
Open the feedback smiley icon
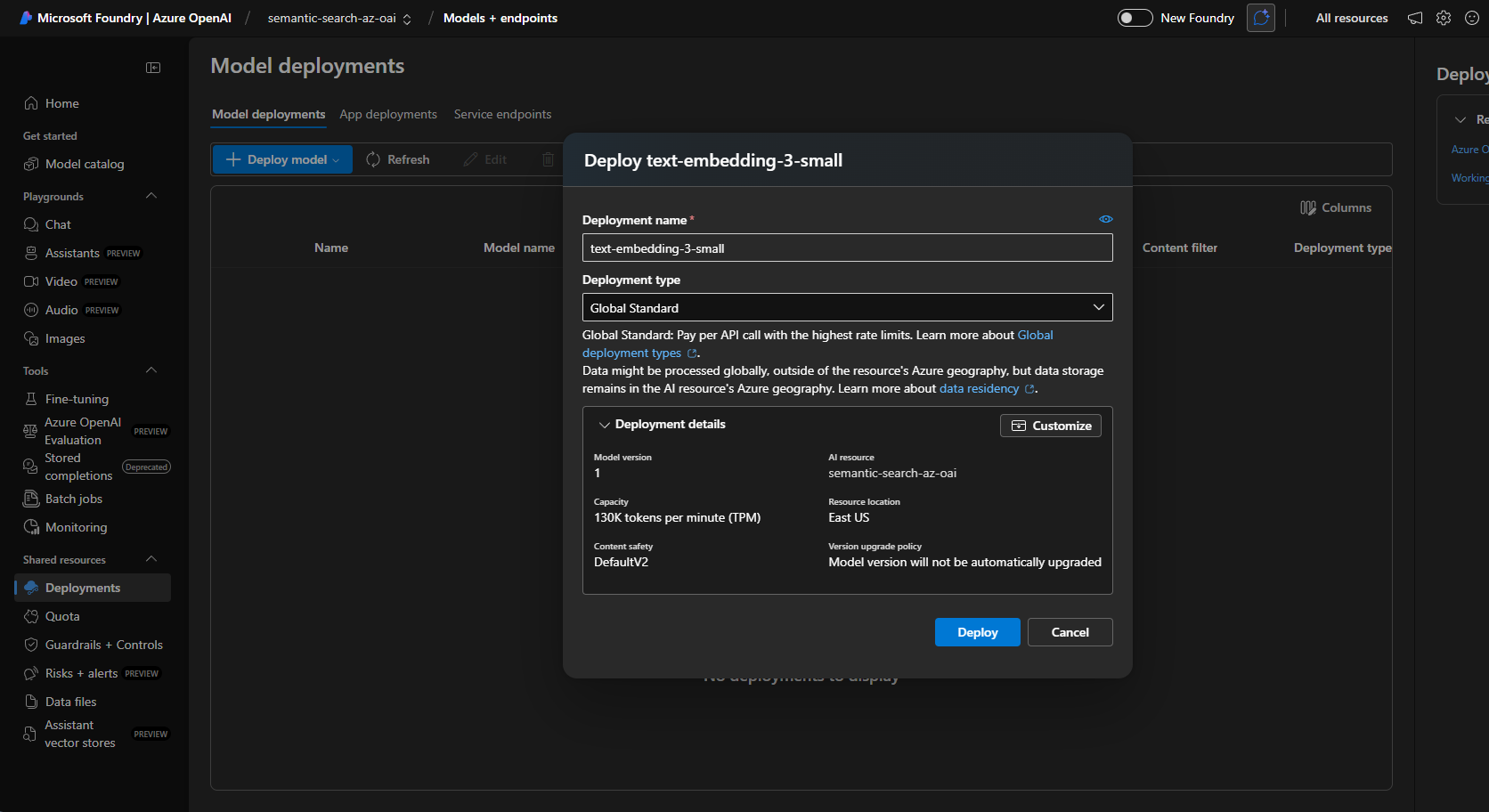[x=1472, y=18]
